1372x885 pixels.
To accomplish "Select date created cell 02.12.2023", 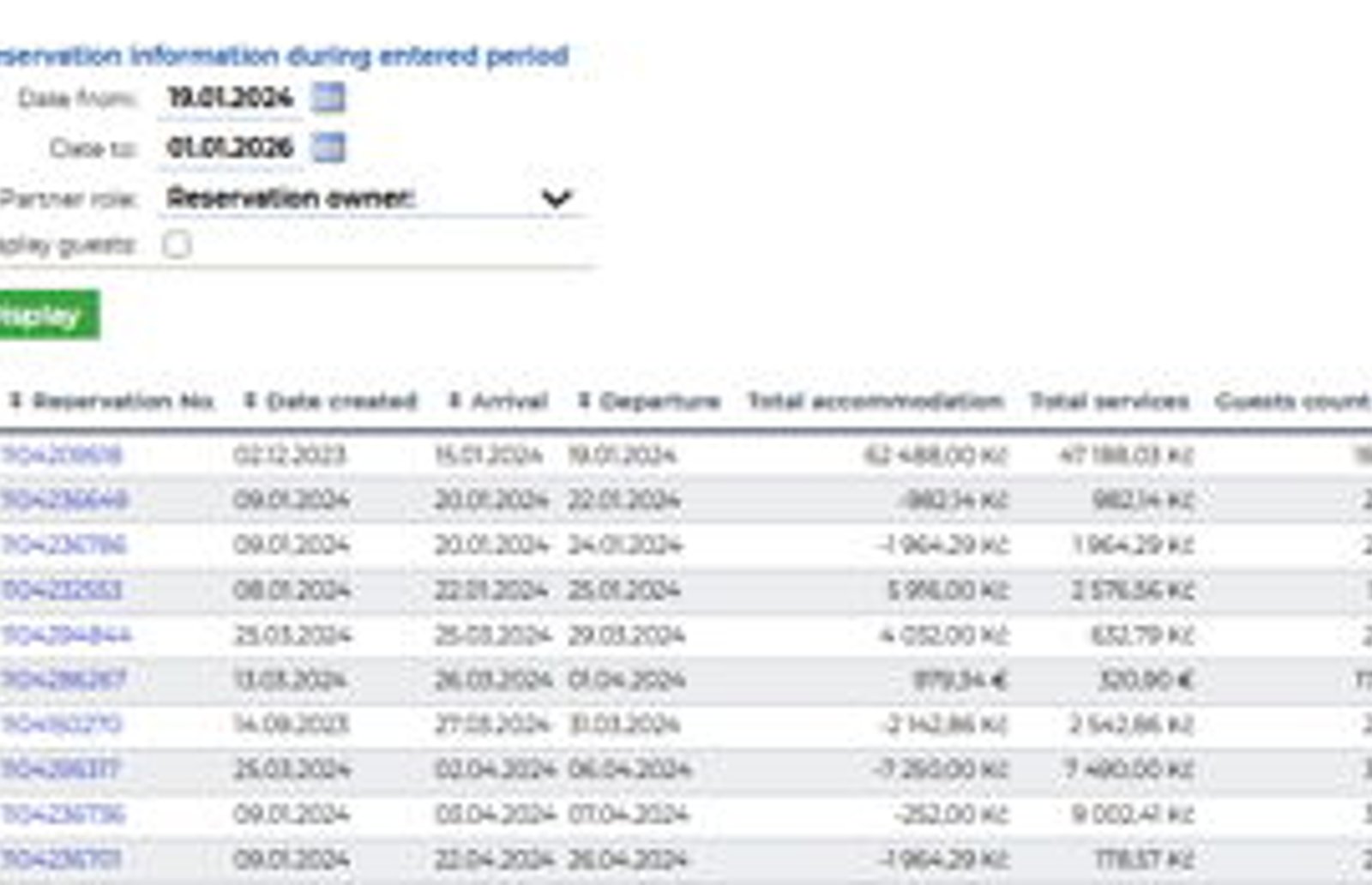I will point(289,455).
